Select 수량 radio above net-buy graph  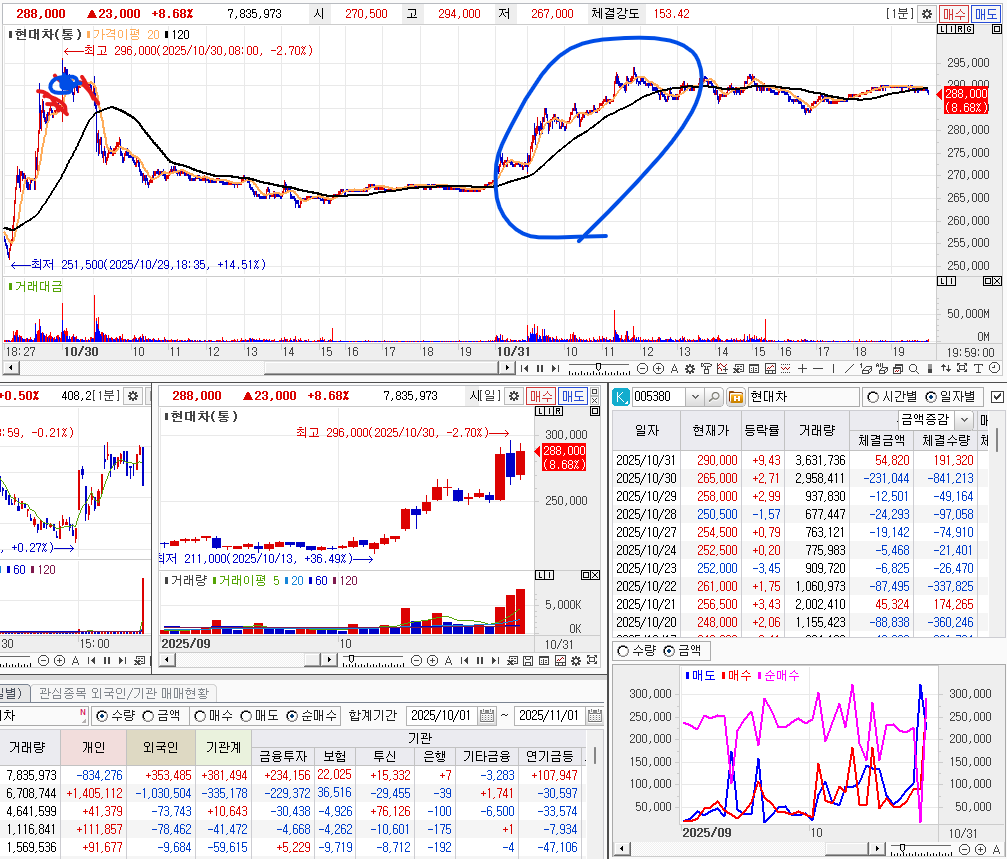click(x=622, y=651)
